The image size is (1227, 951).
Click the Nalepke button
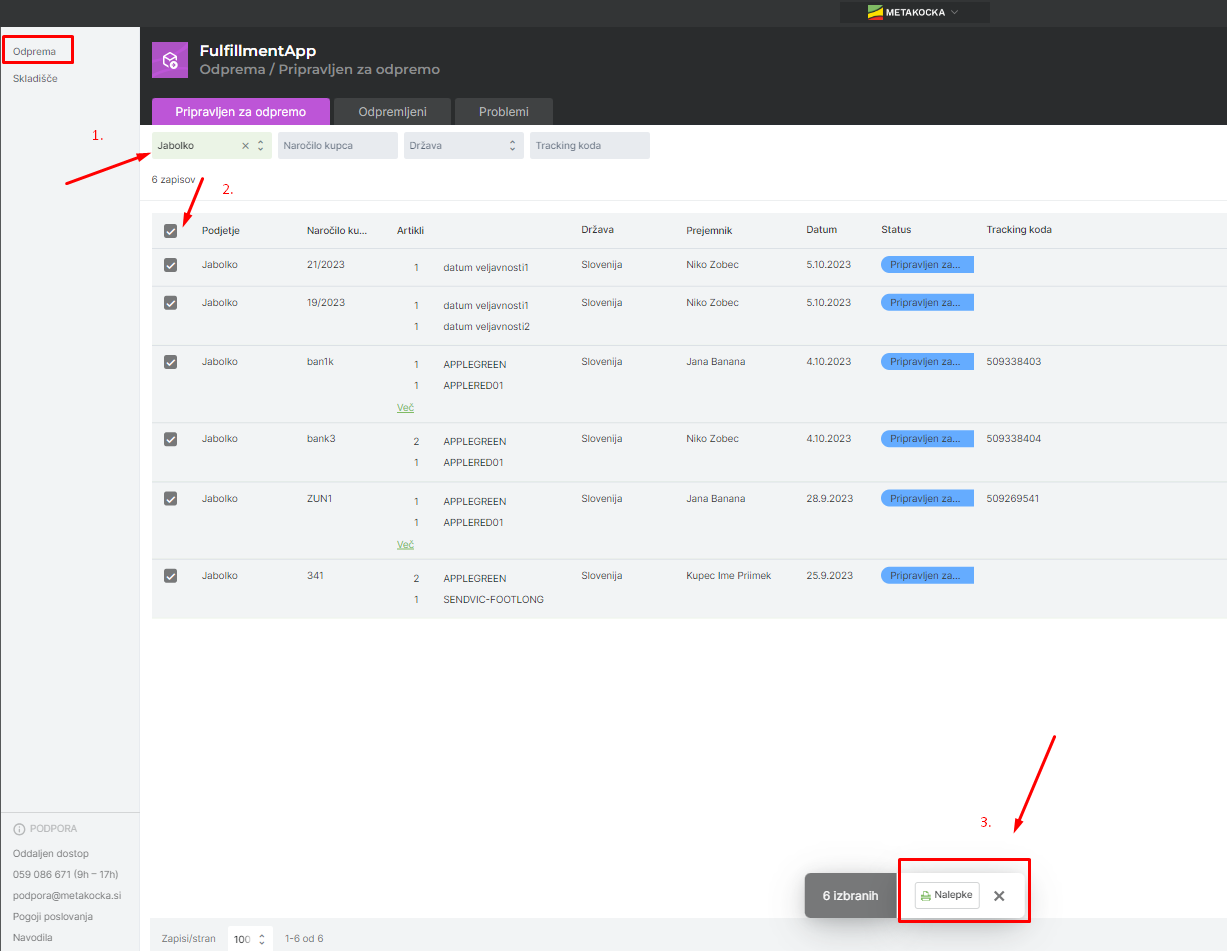point(947,896)
